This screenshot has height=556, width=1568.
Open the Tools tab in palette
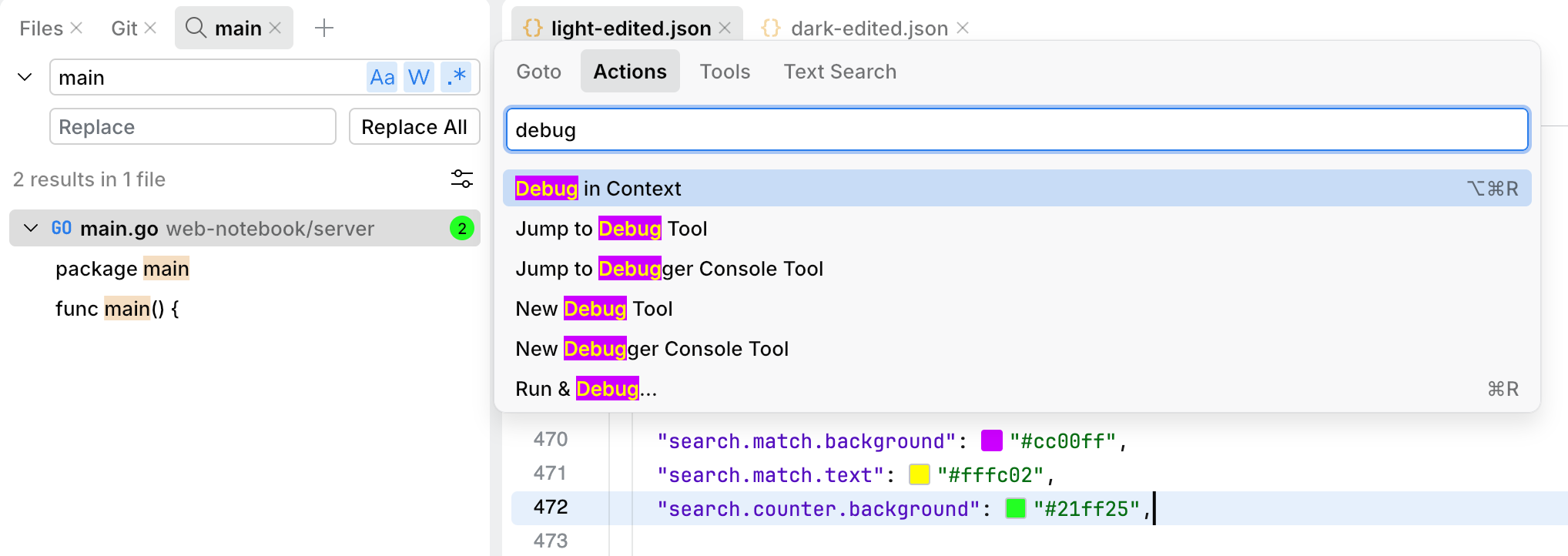[725, 72]
